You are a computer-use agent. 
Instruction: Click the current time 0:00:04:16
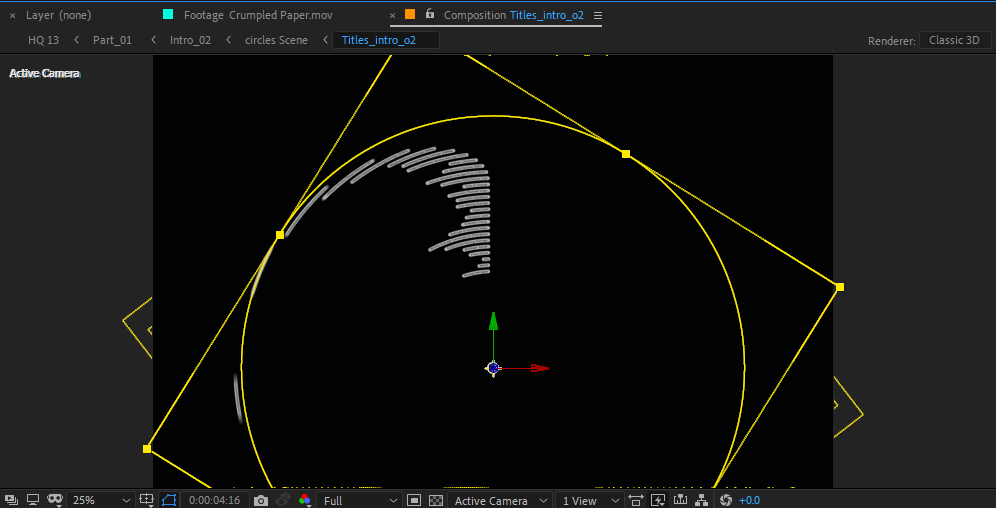coord(215,500)
